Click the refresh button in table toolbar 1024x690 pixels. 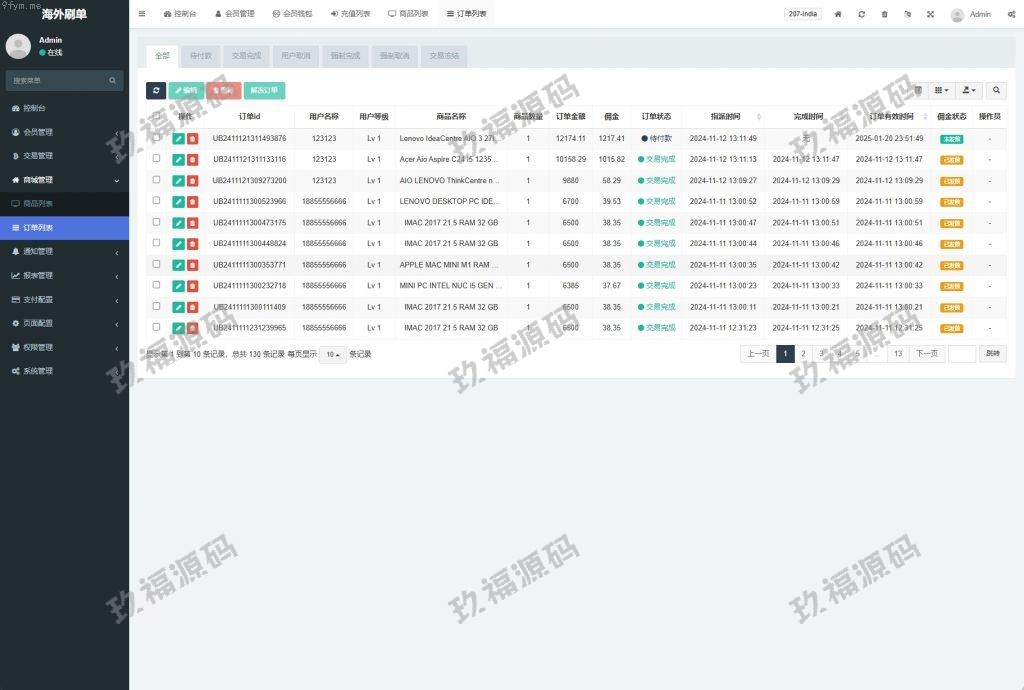tap(156, 91)
